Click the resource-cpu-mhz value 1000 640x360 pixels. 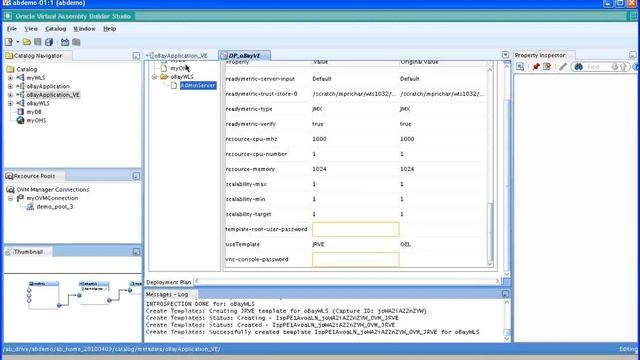[319, 139]
